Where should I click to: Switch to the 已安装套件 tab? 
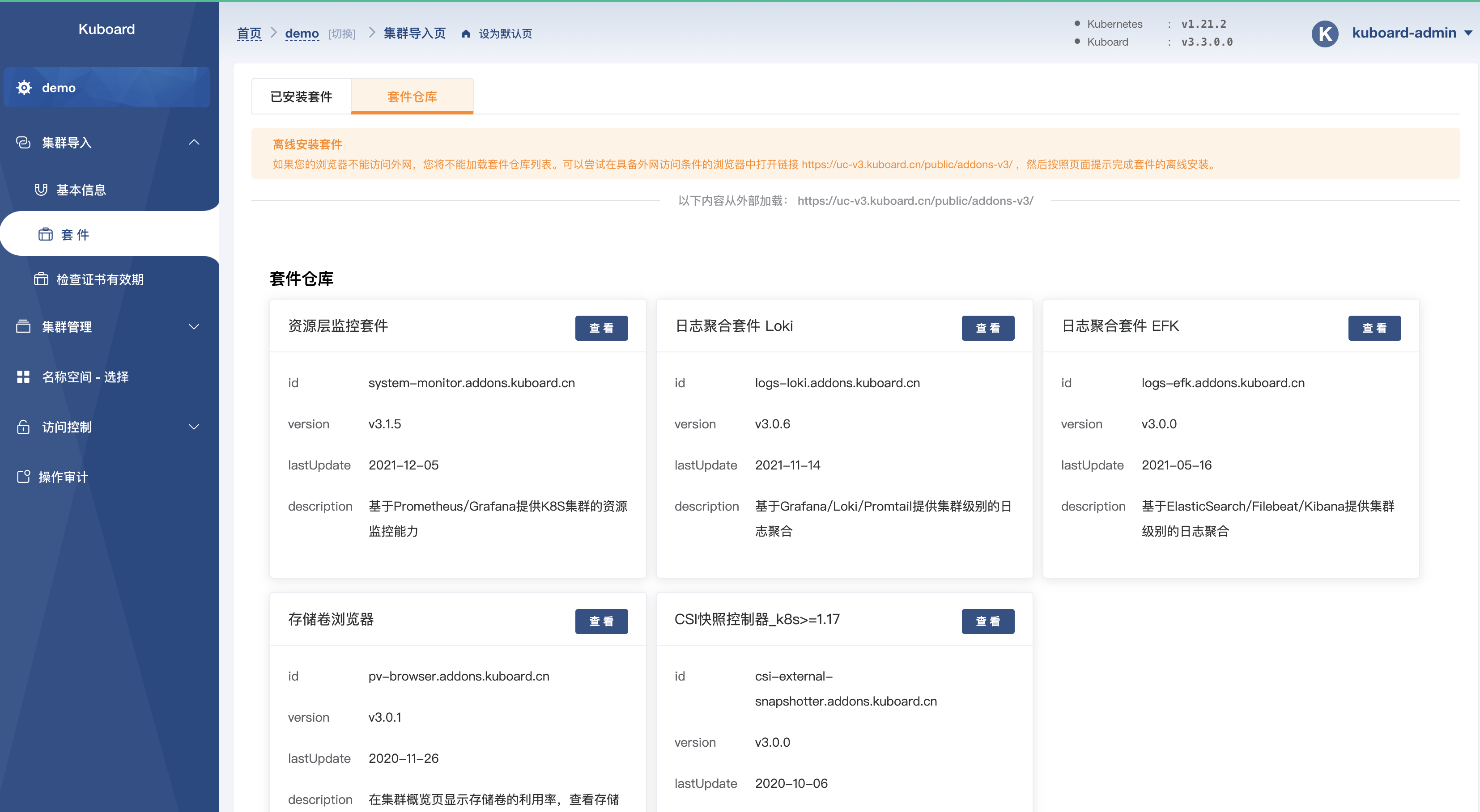301,97
